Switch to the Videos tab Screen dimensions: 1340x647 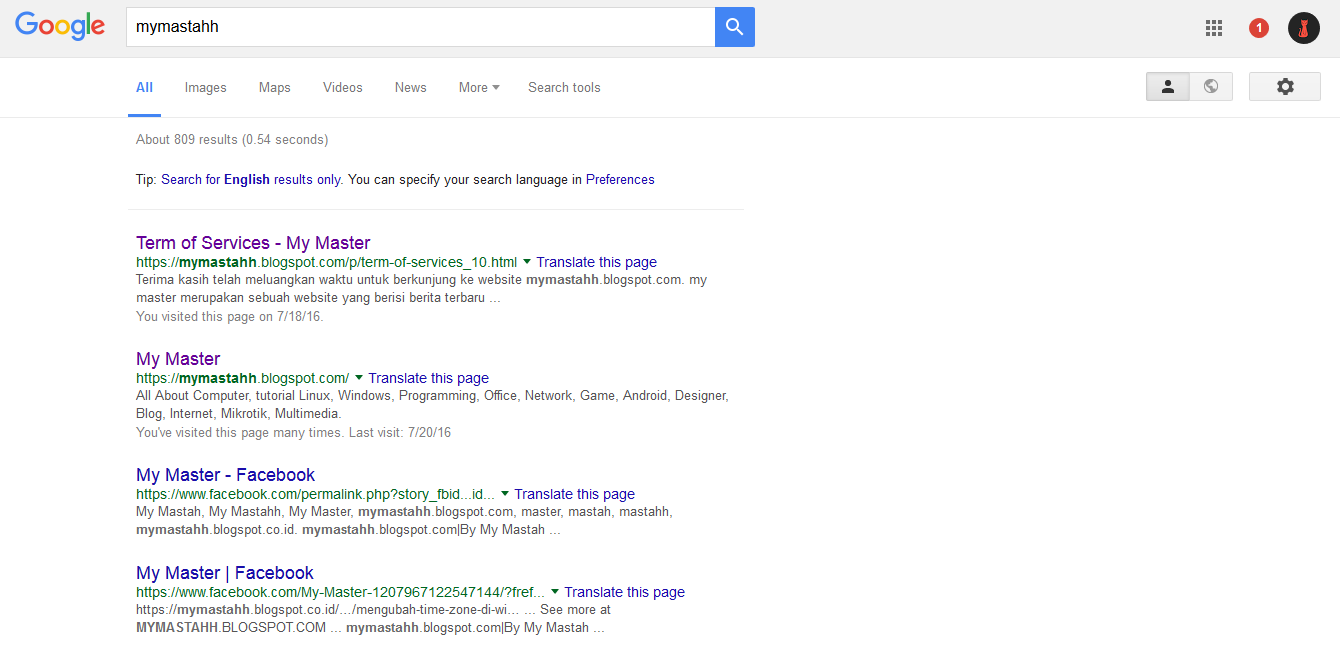tap(343, 88)
